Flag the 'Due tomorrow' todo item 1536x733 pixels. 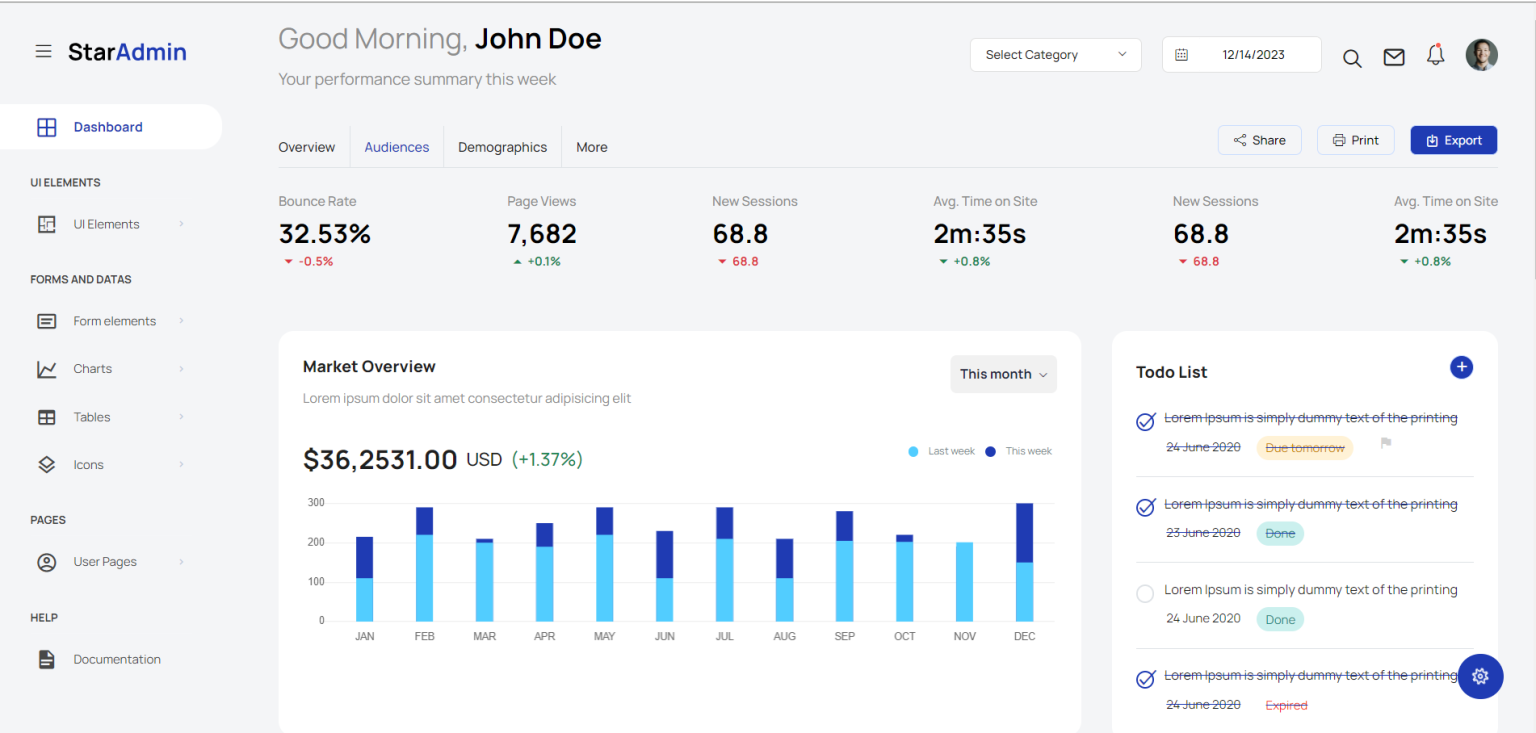(x=1386, y=443)
